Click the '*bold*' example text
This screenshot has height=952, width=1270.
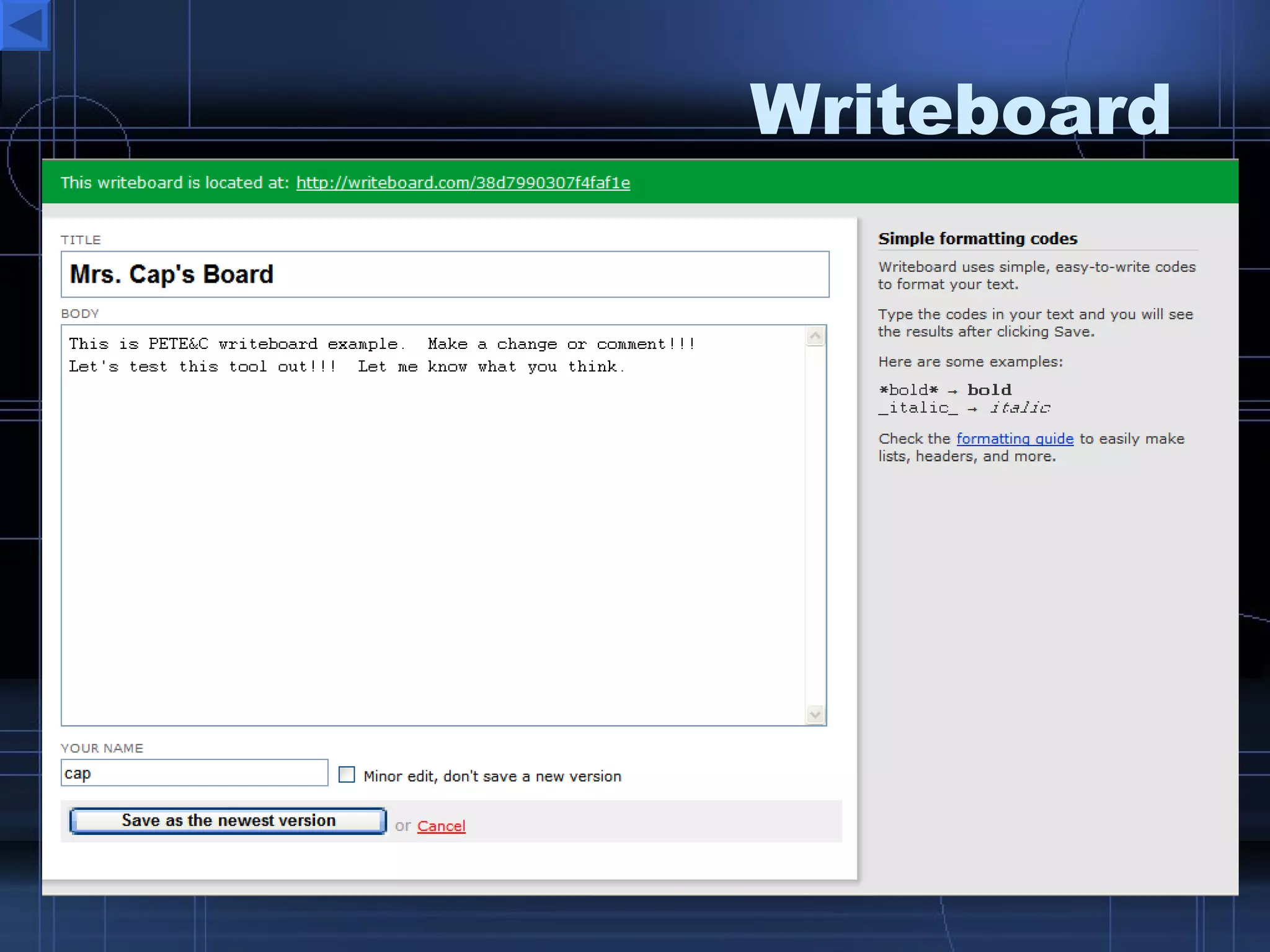click(x=908, y=390)
